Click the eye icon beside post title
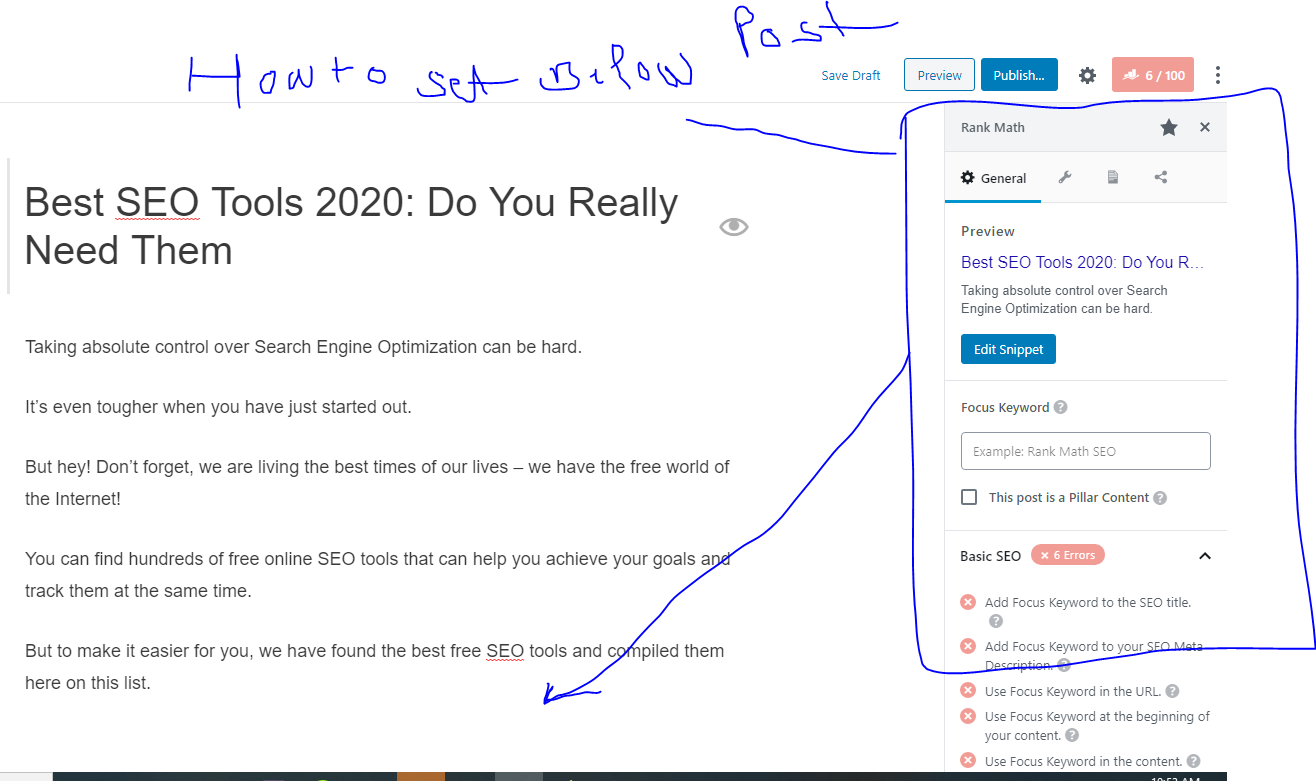 [734, 227]
